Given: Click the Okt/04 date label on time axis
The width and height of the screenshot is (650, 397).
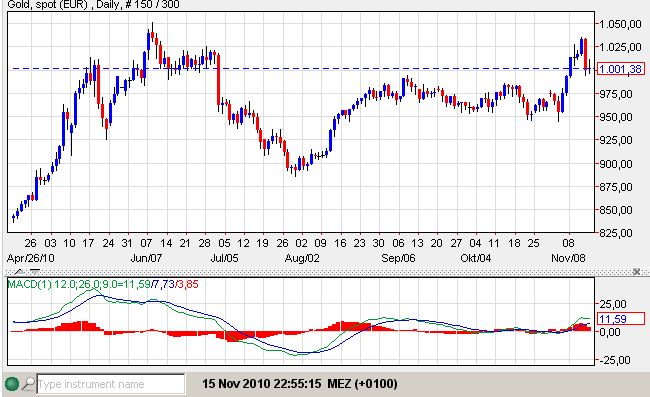Looking at the screenshot, I should point(475,258).
